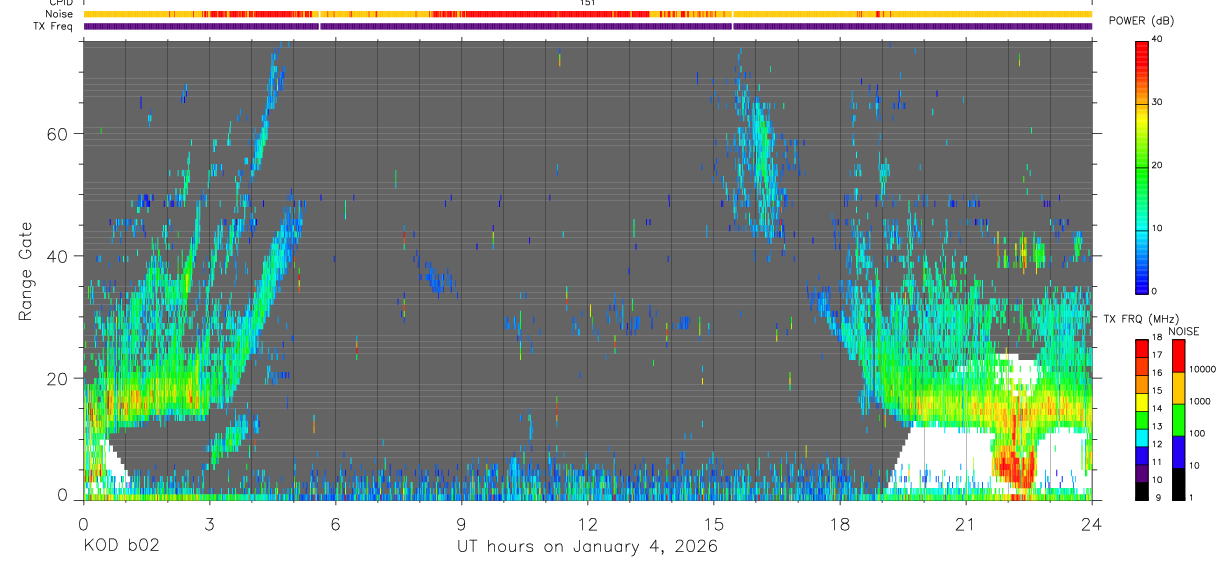Click the '40' tick on POWER scale

pyautogui.click(x=1157, y=39)
